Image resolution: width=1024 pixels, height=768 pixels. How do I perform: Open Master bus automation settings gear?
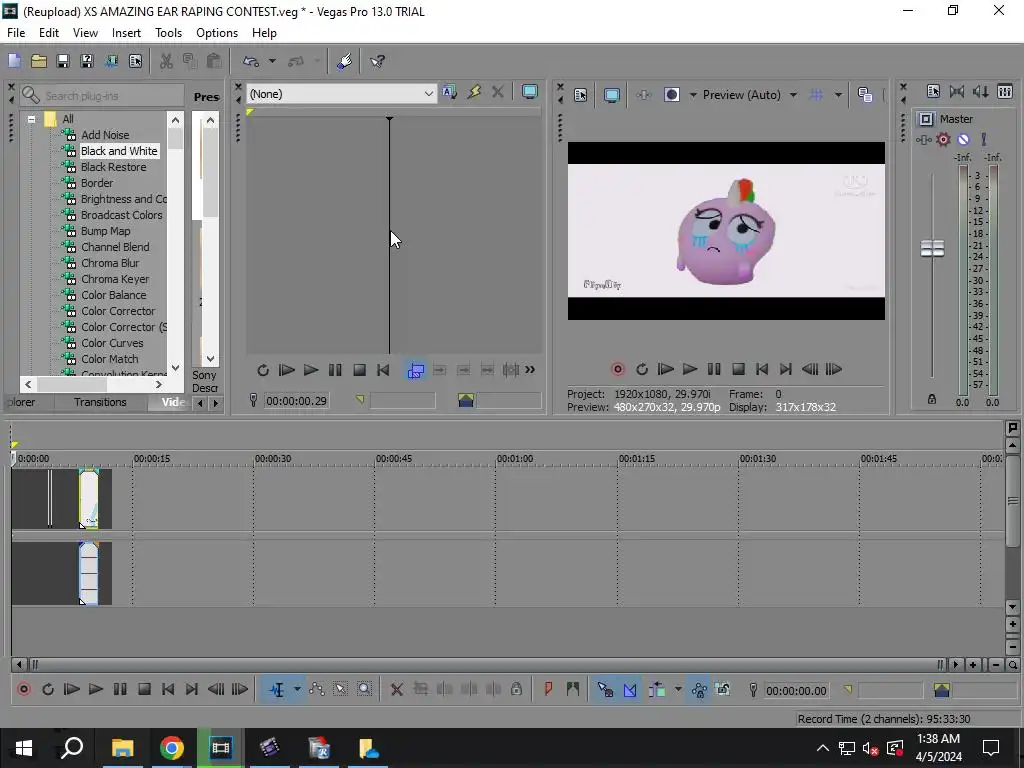(943, 139)
